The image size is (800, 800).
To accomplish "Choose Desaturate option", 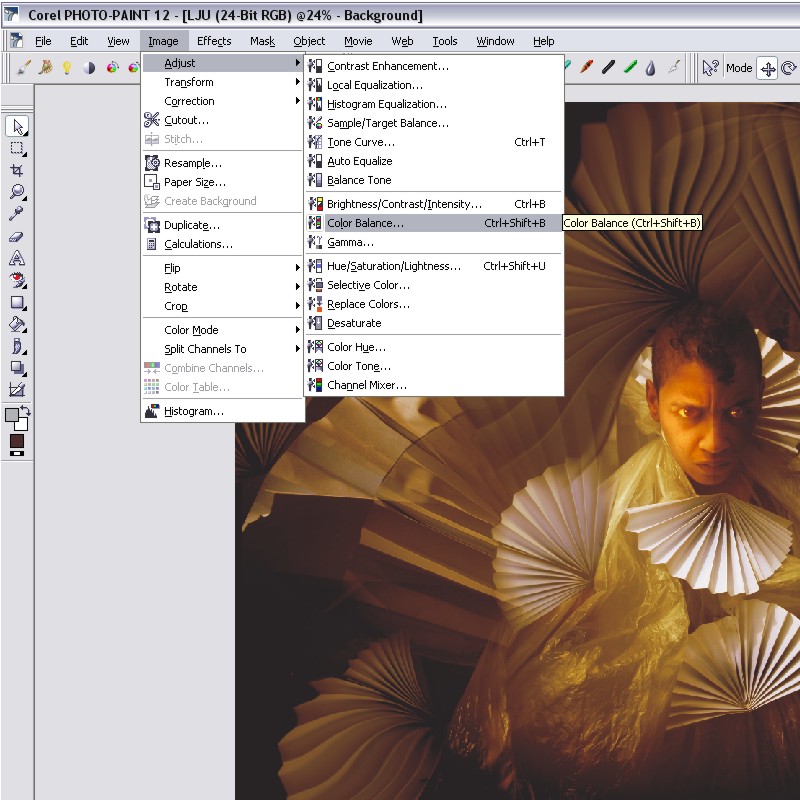I will tap(434, 323).
